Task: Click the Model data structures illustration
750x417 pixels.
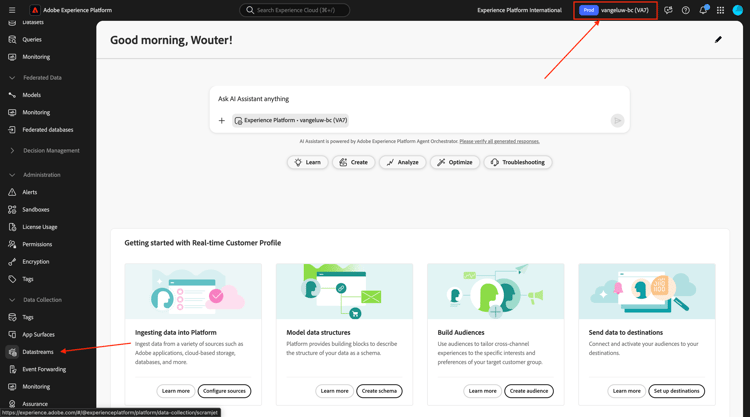Action: pyautogui.click(x=344, y=291)
